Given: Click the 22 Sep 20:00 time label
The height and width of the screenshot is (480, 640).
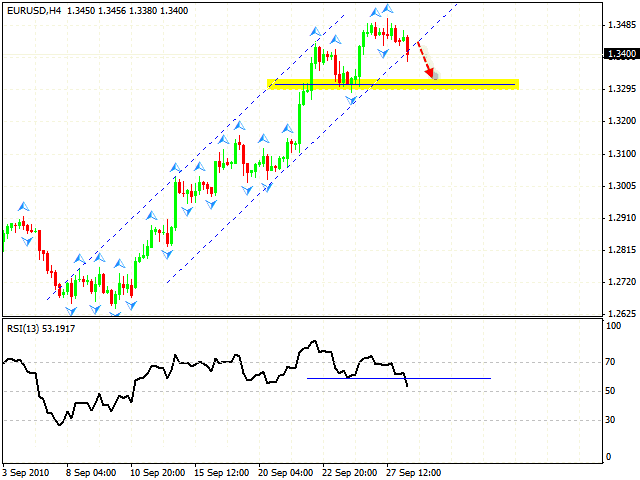Looking at the screenshot, I should (x=349, y=473).
